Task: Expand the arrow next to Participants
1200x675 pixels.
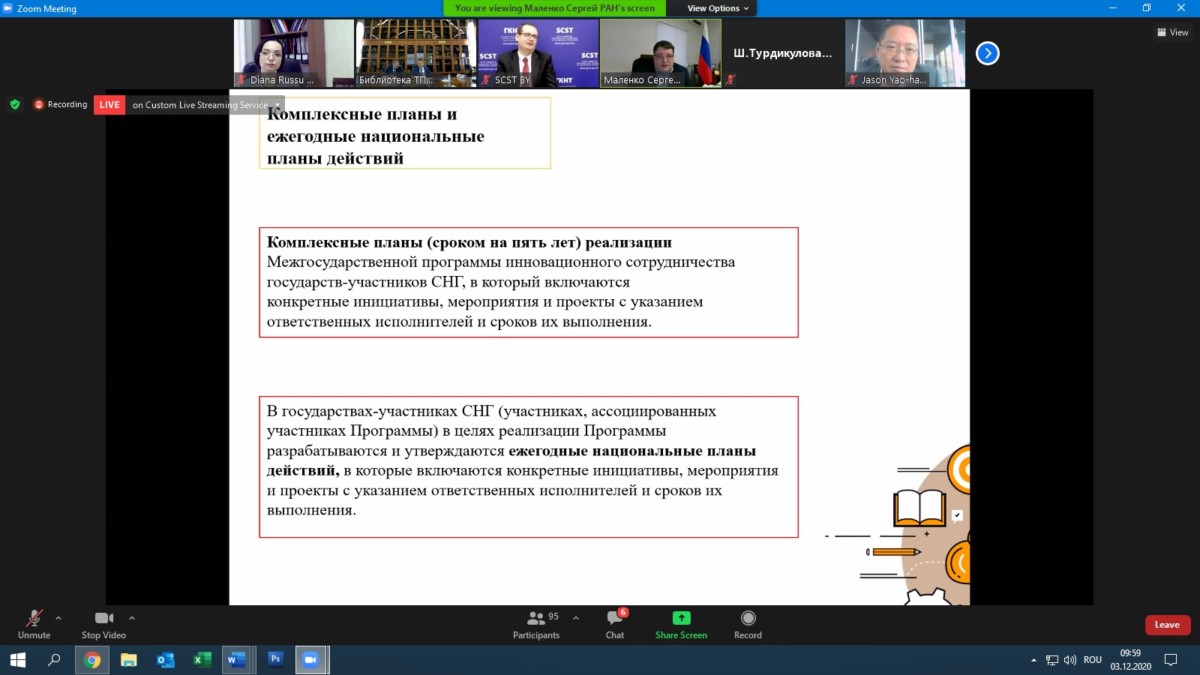Action: 575,618
